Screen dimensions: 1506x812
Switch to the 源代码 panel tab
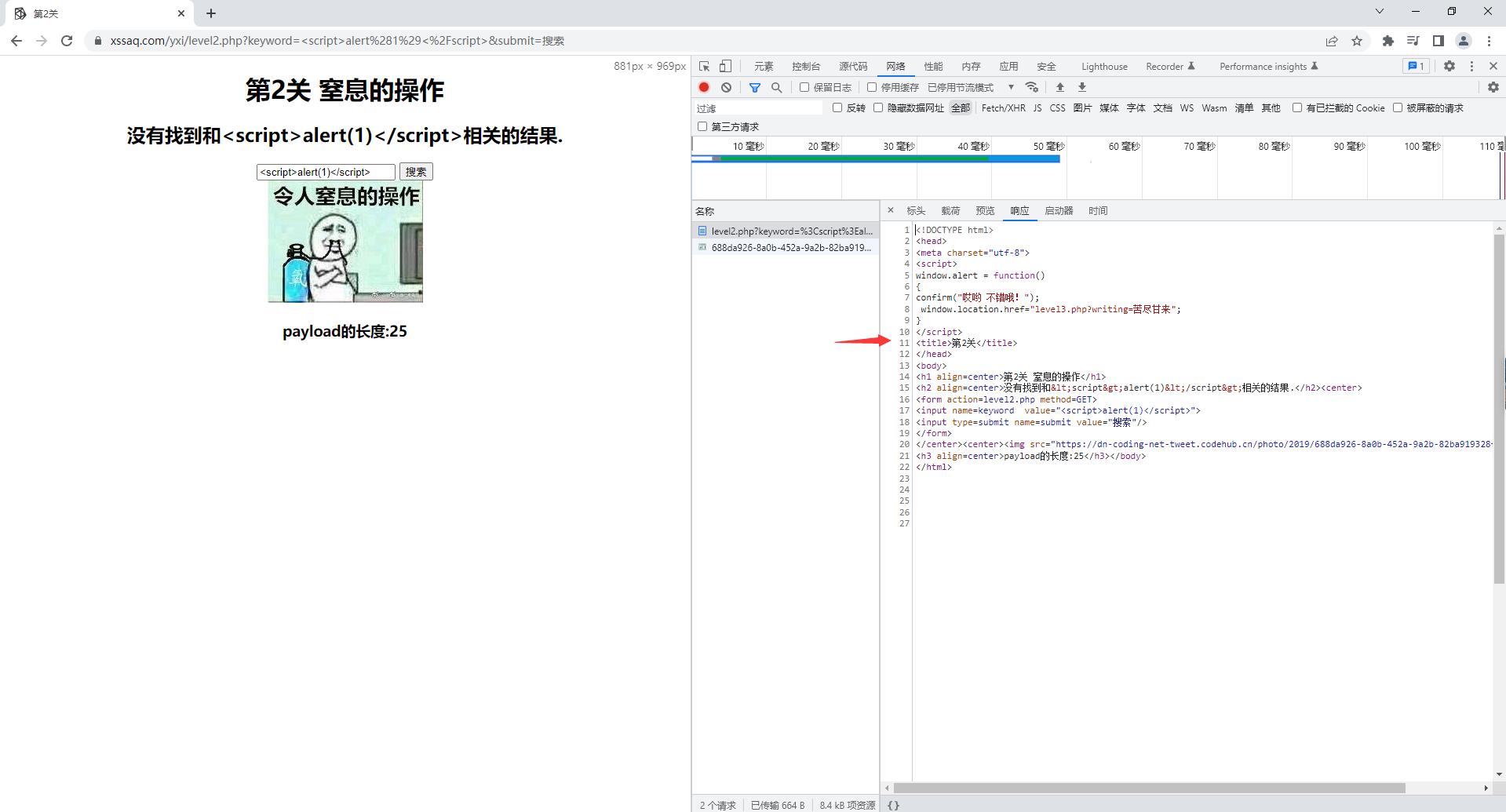[853, 67]
